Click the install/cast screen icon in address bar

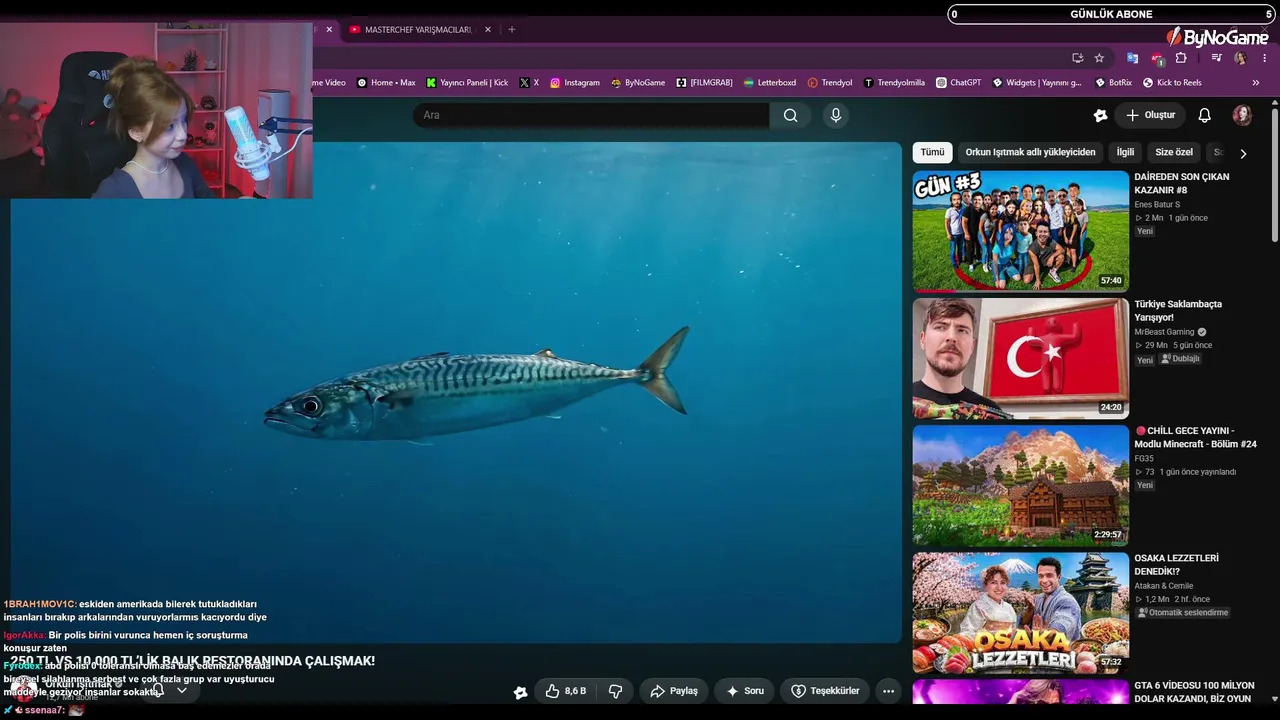(x=1077, y=58)
